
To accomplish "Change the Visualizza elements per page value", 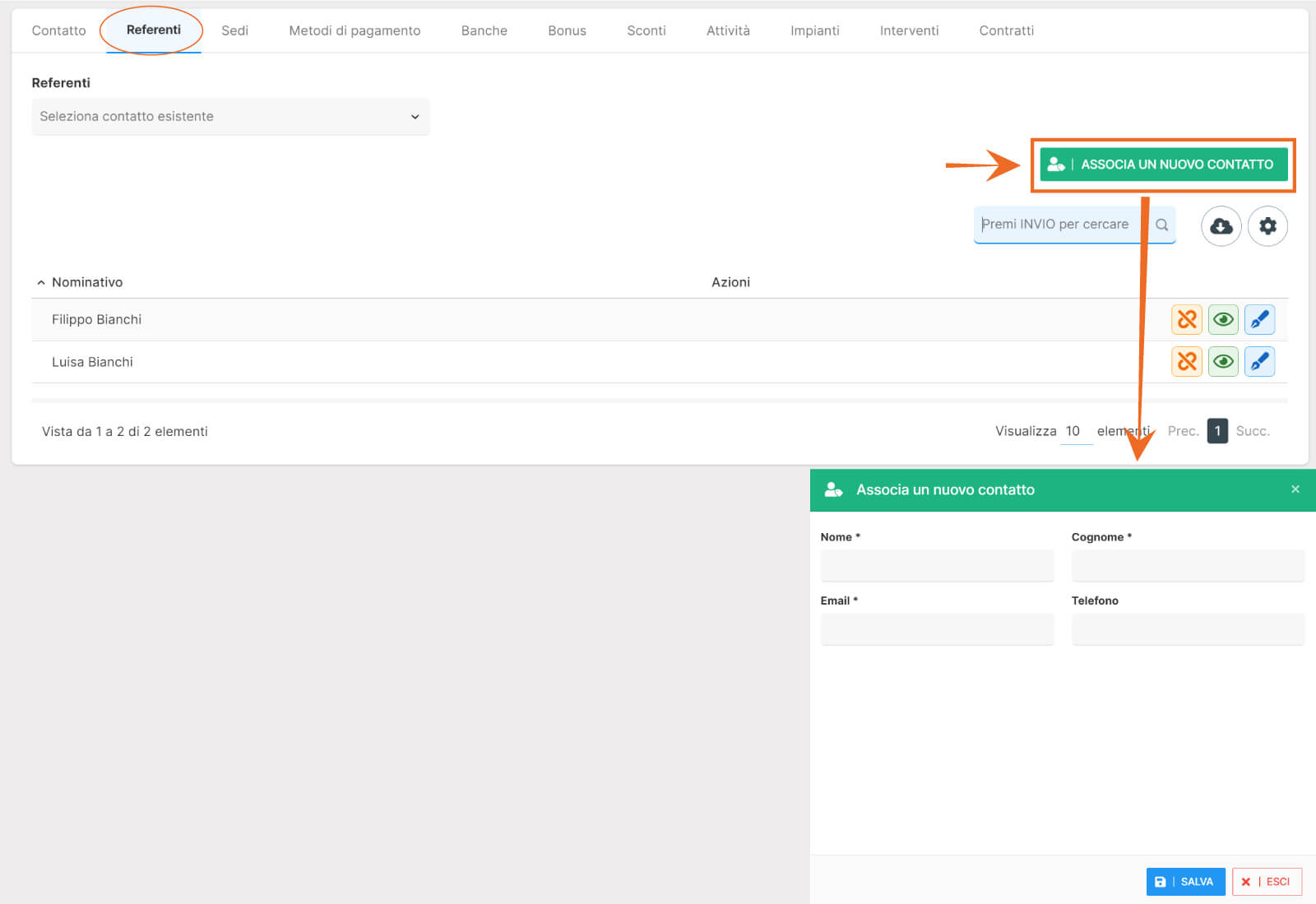I will (1074, 431).
